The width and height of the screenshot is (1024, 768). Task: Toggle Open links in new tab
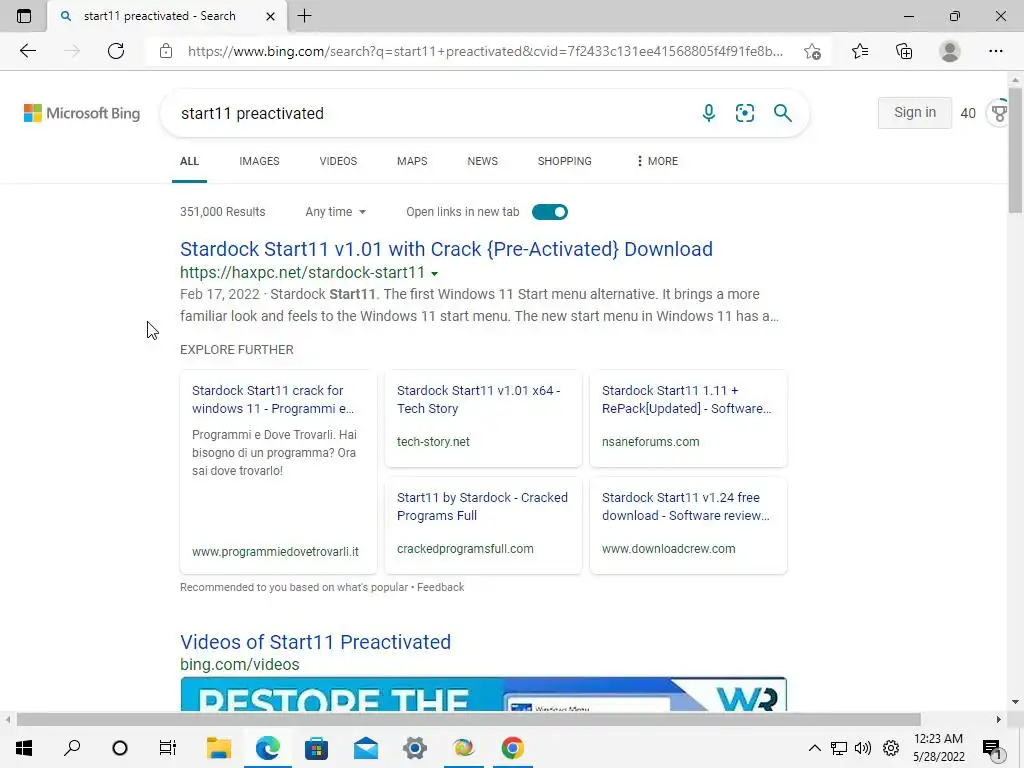pos(550,212)
